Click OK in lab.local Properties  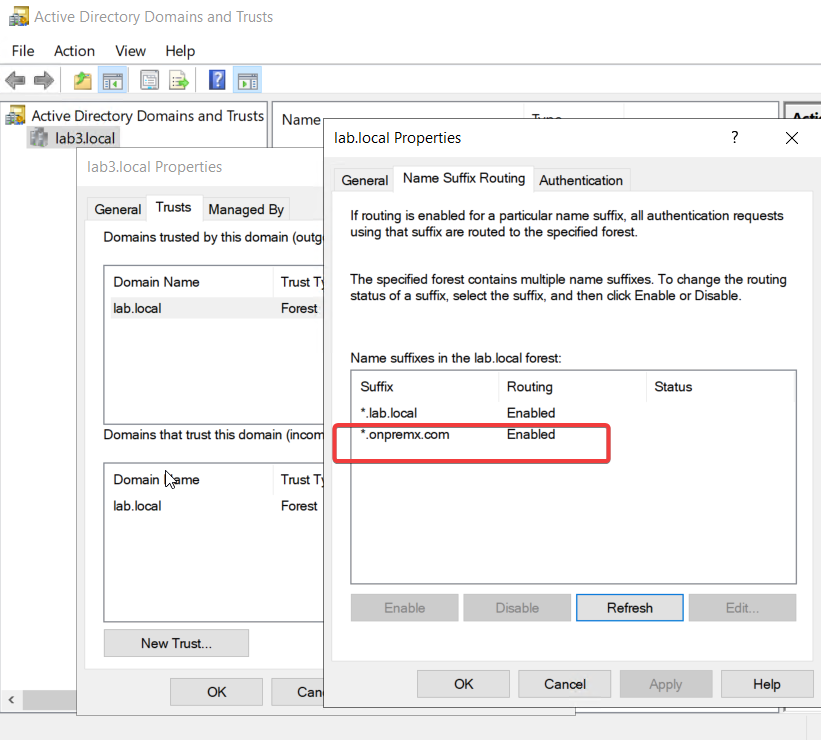[463, 684]
